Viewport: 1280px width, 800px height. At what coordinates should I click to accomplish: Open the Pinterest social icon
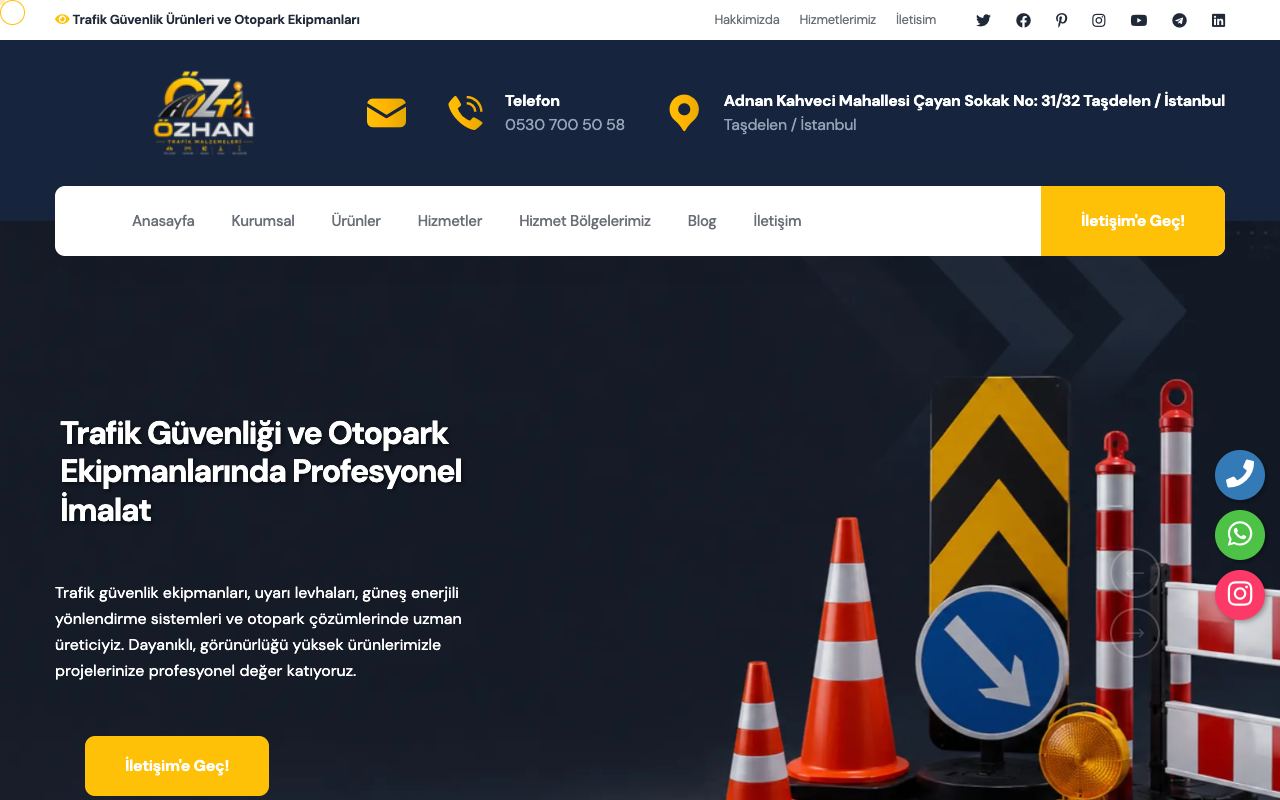(1061, 20)
